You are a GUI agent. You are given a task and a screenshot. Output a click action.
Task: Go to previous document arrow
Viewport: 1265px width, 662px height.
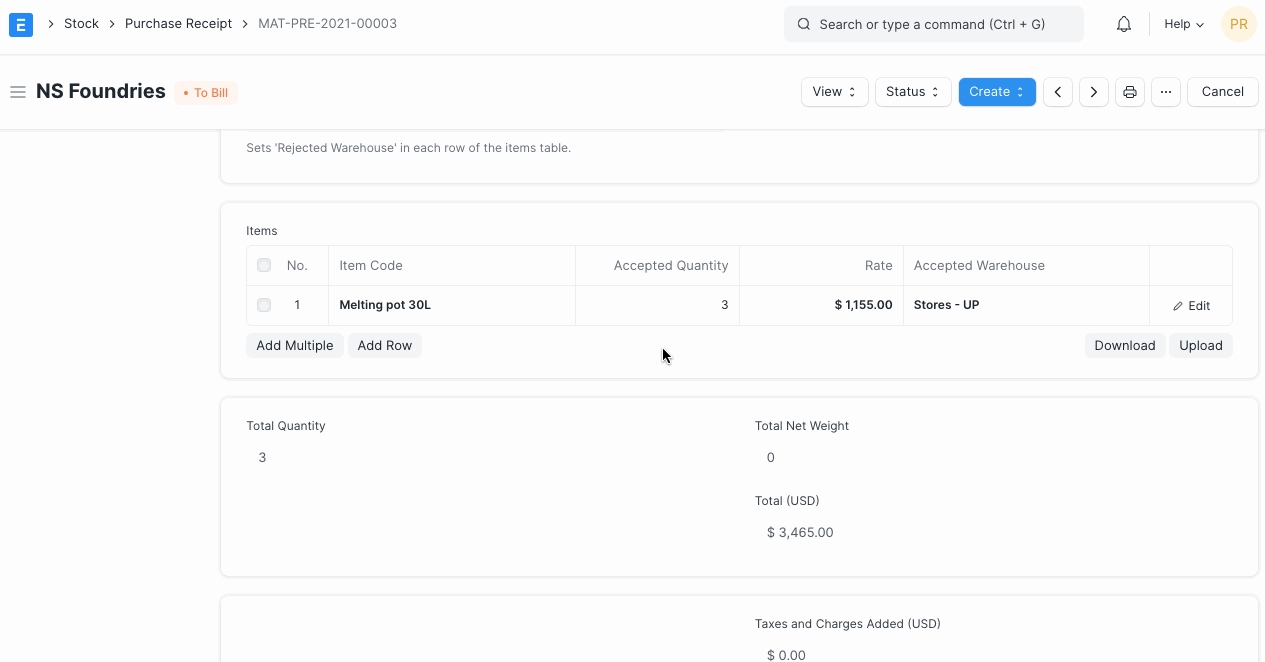[1058, 92]
